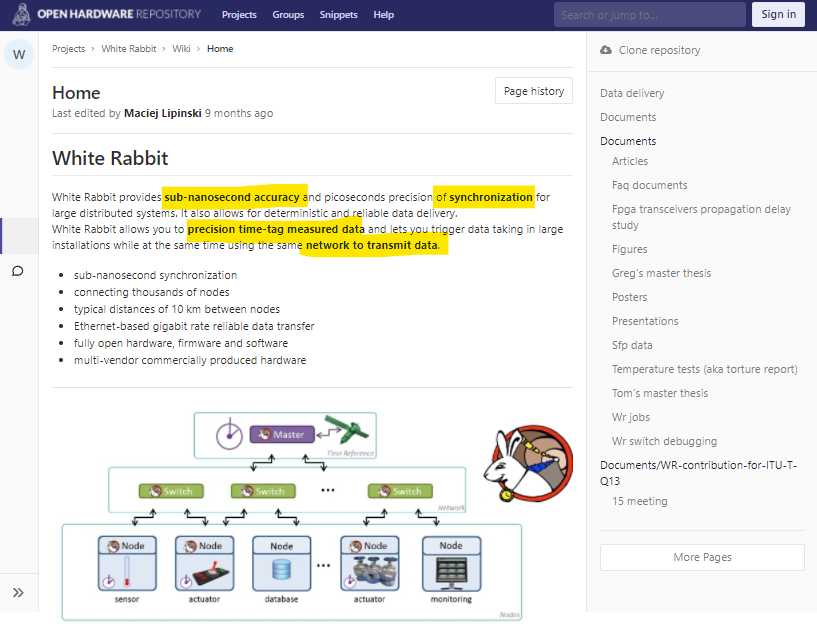Screen dimensions: 817x641
Task: Click the author name Maciej Lipinski
Action: [x=163, y=113]
